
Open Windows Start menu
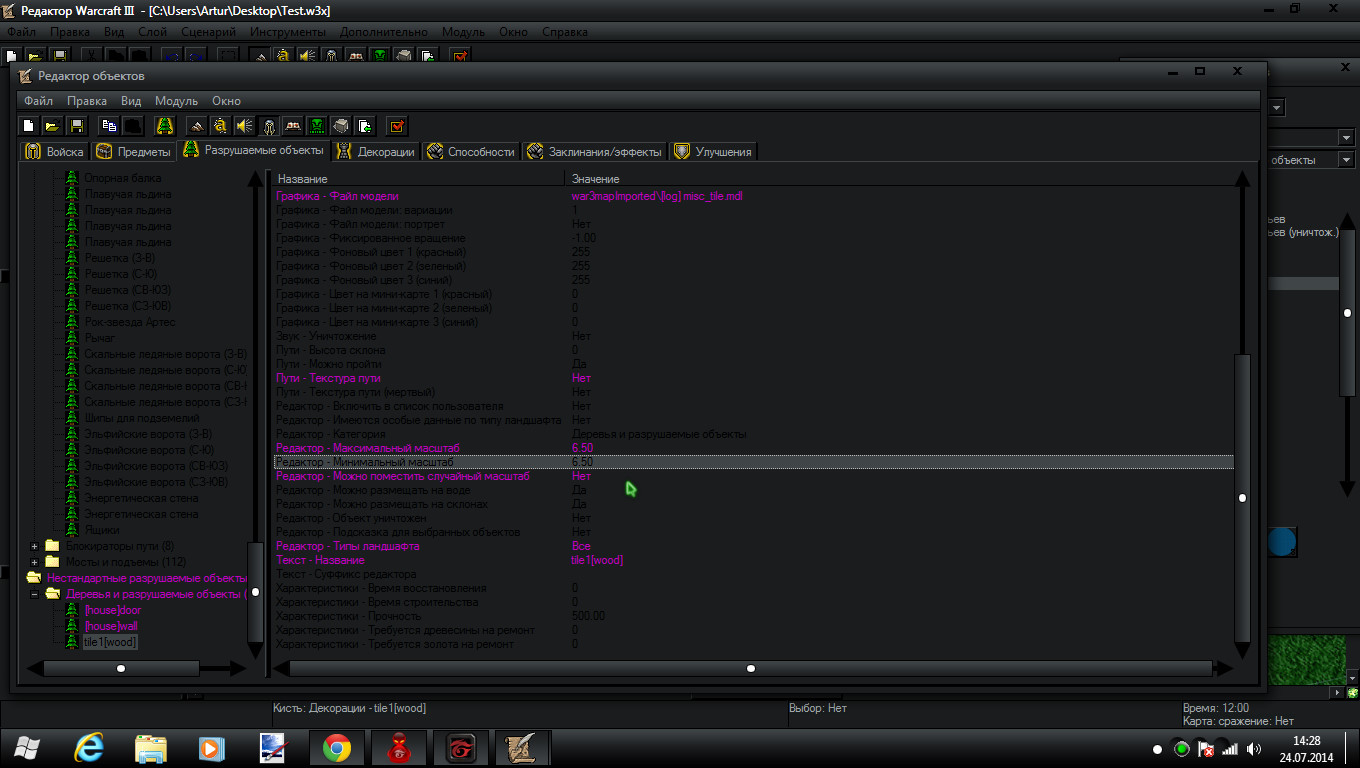coord(27,748)
